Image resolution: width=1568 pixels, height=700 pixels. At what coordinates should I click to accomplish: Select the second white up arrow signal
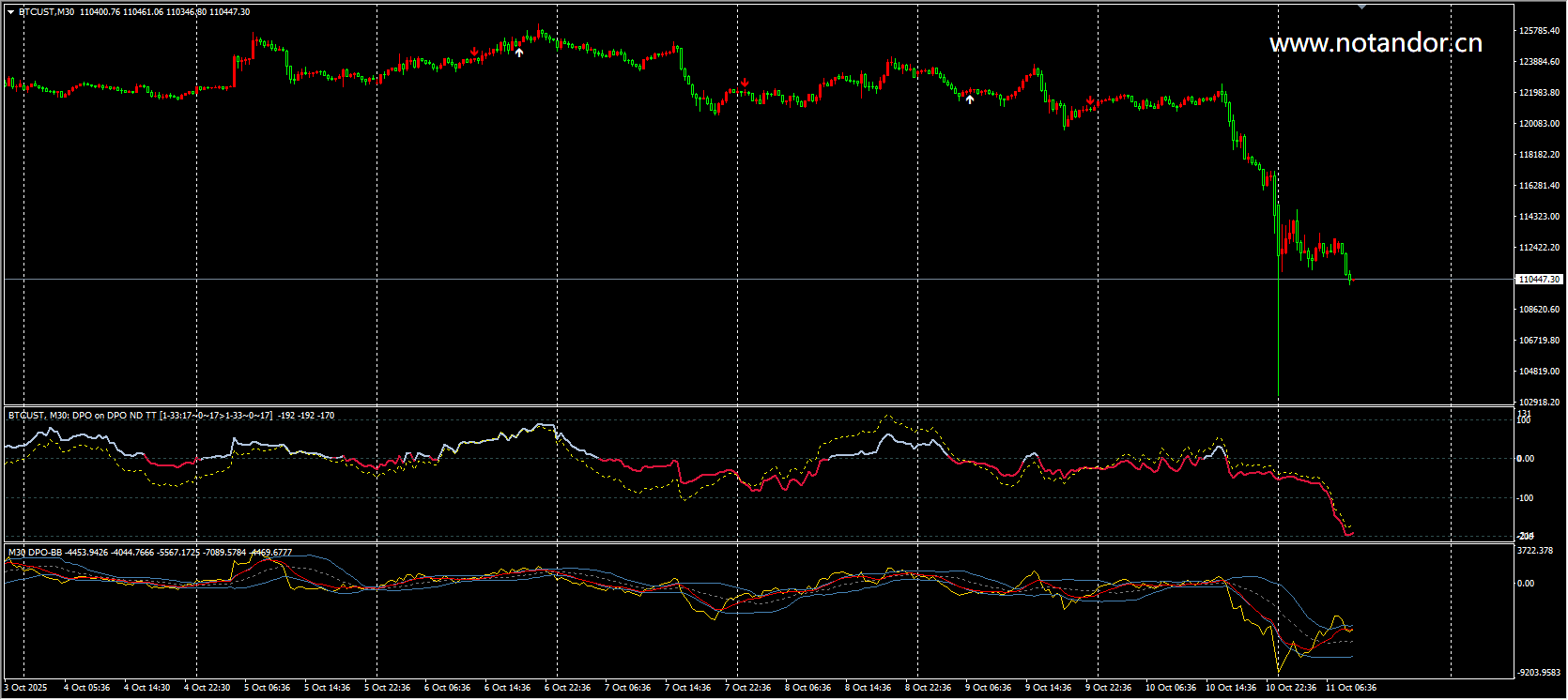[970, 99]
